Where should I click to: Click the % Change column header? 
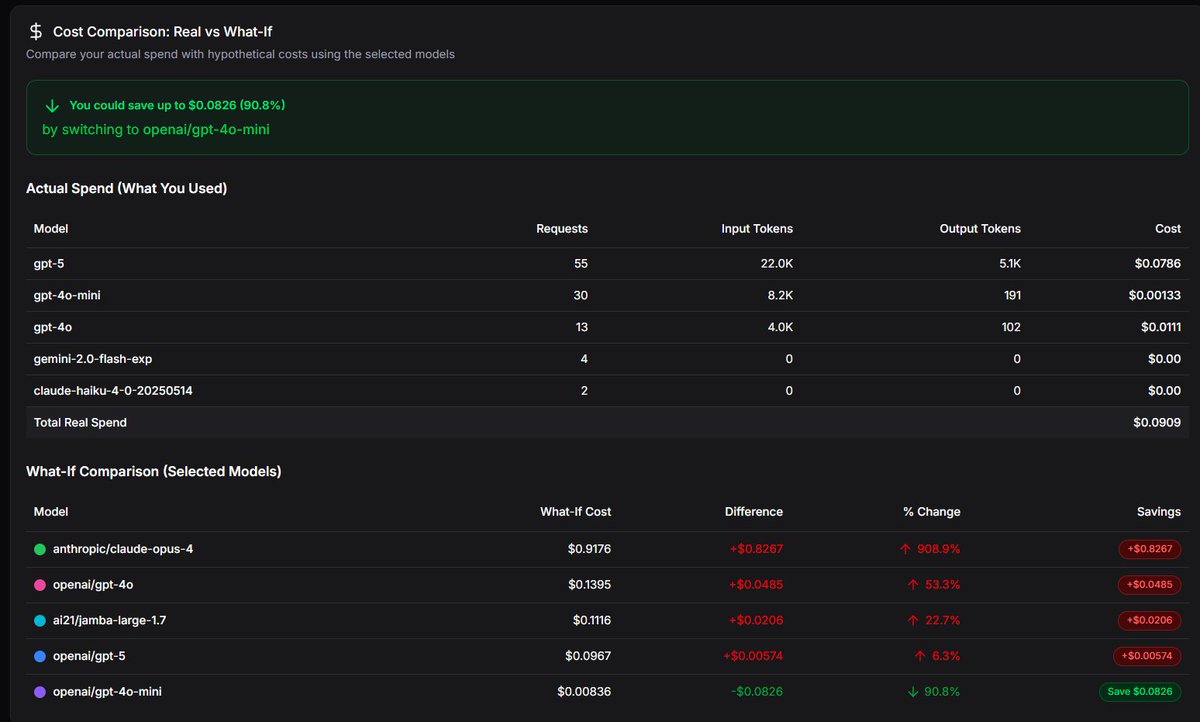click(931, 512)
